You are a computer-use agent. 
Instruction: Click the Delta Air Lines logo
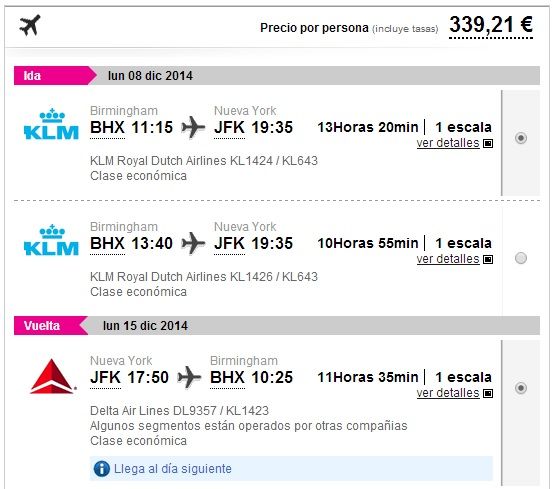(53, 376)
